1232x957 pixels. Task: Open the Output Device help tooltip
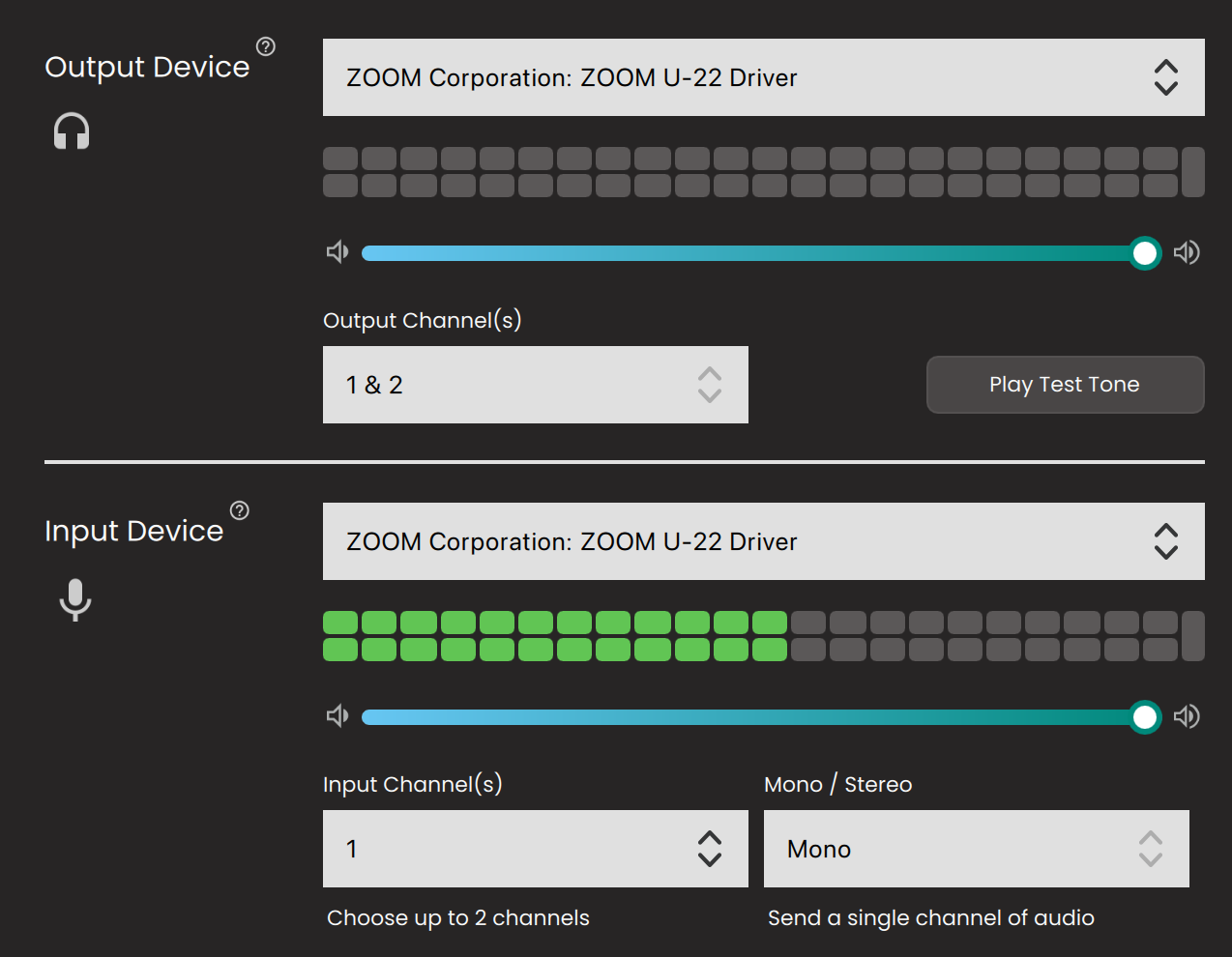pyautogui.click(x=265, y=45)
